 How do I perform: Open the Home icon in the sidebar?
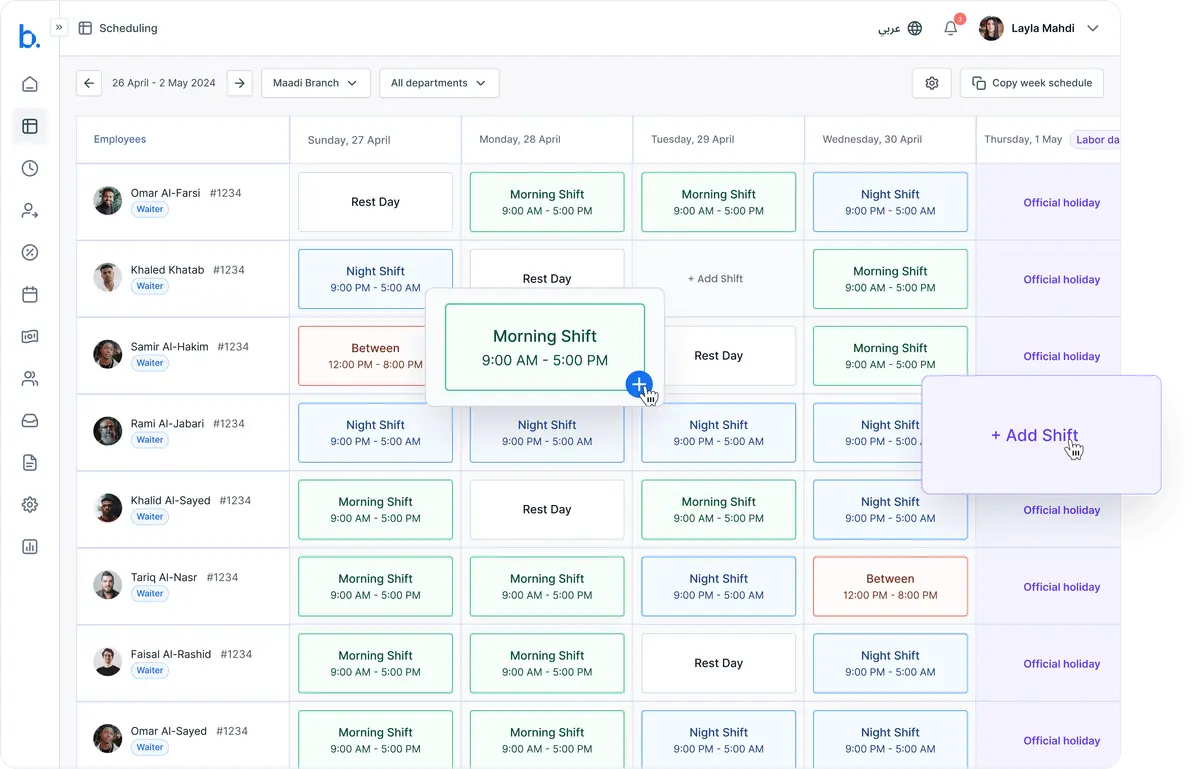click(30, 84)
